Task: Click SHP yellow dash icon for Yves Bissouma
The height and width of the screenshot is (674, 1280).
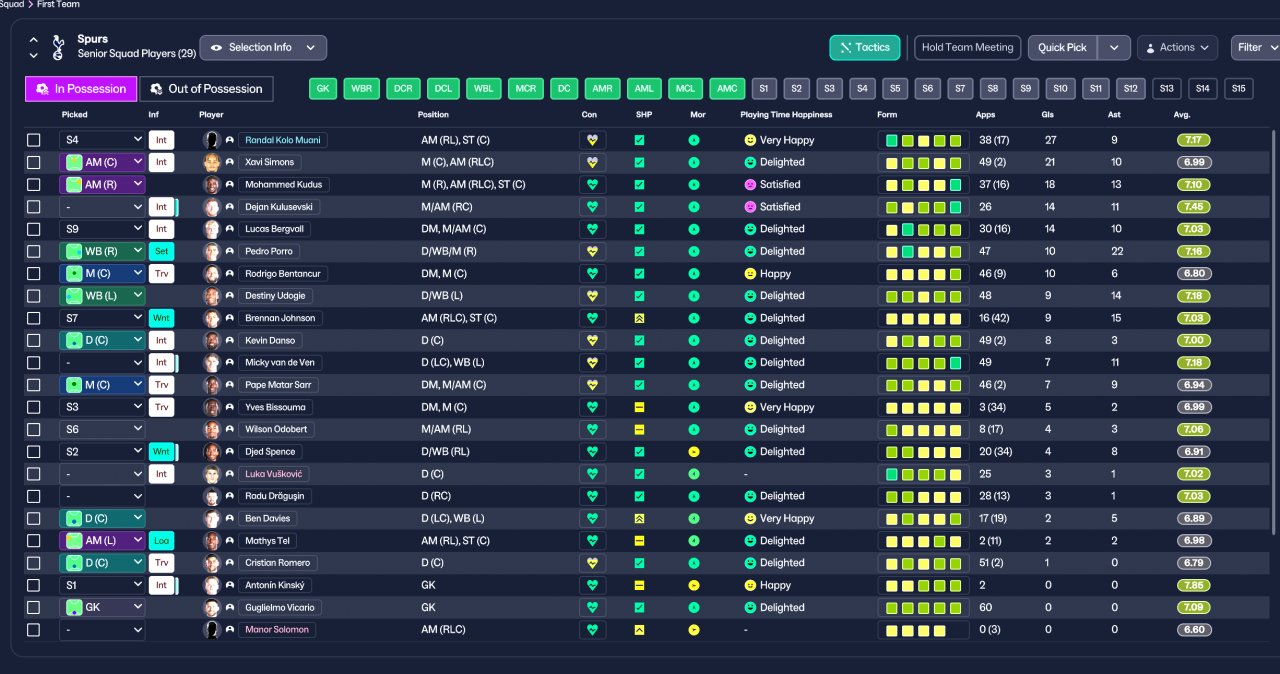Action: click(x=639, y=407)
